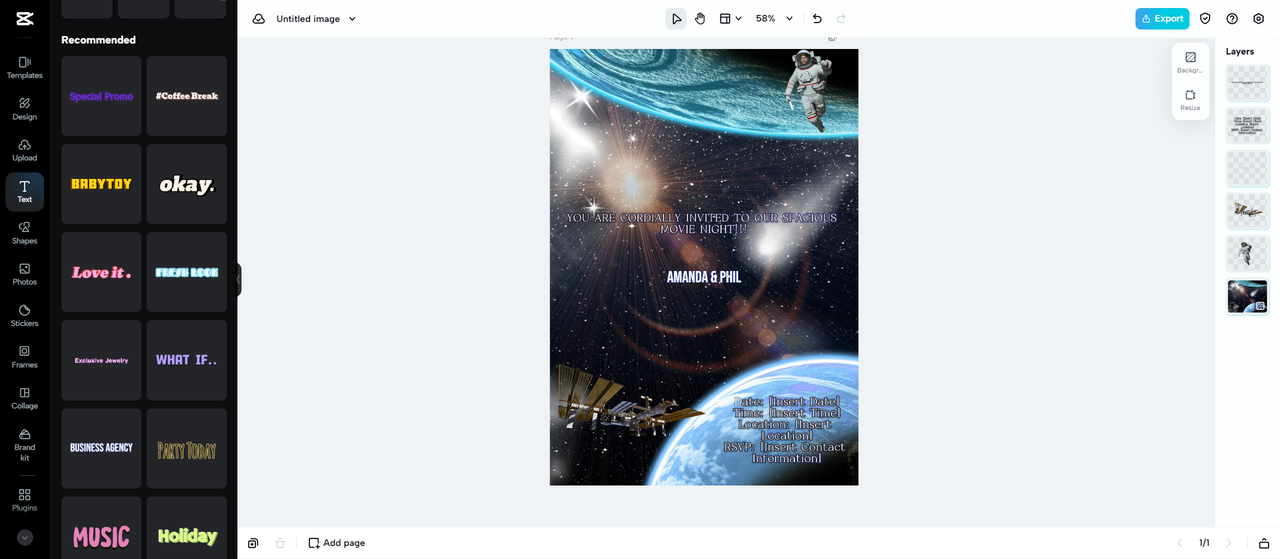Image resolution: width=1280 pixels, height=559 pixels.
Task: Open the Plugins panel
Action: [24, 500]
